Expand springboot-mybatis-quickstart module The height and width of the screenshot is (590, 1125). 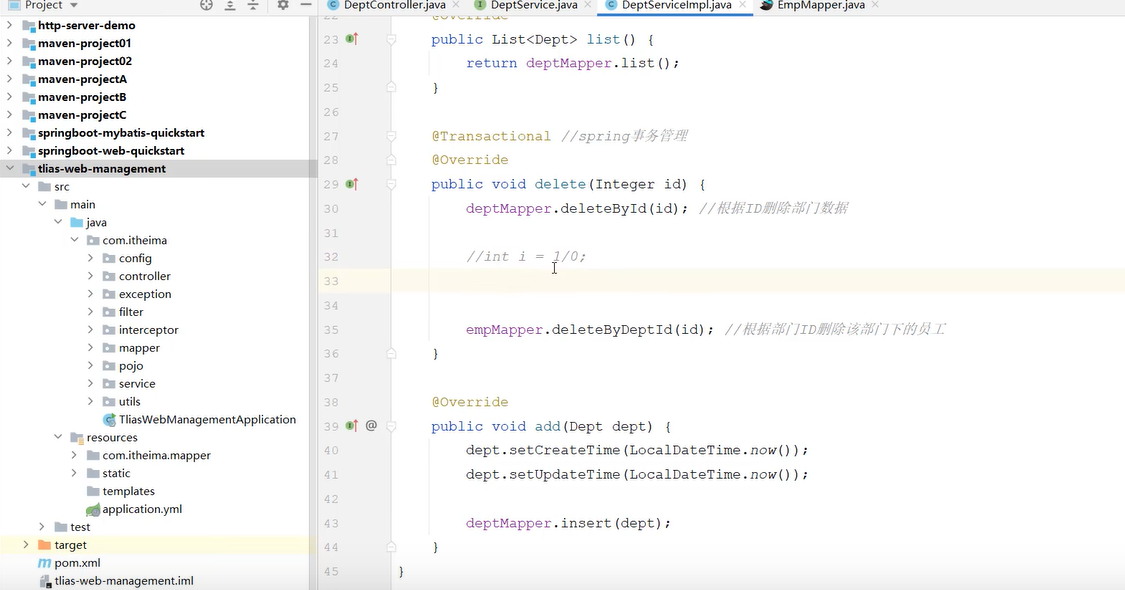pos(9,133)
